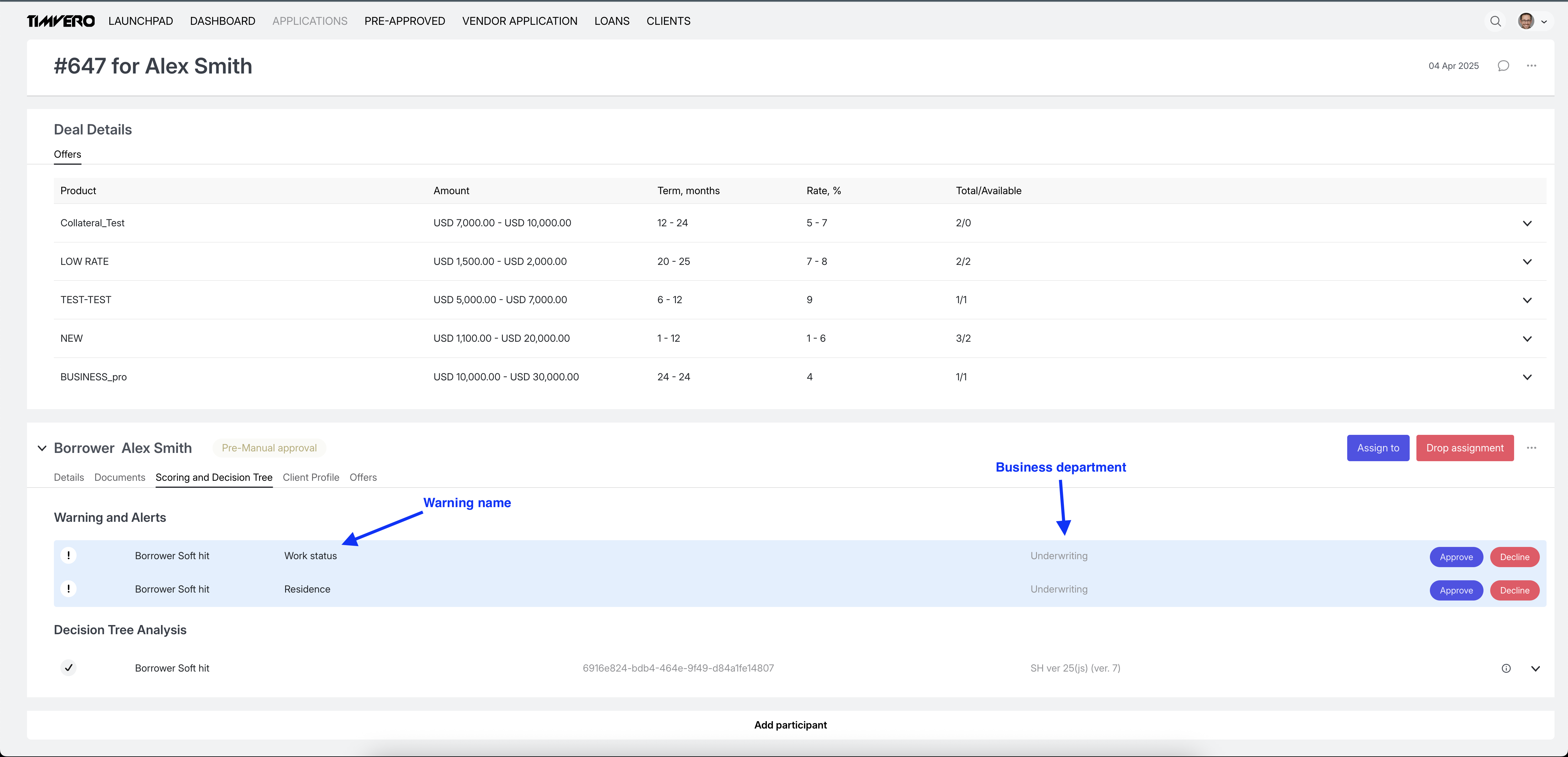Viewport: 1568px width, 757px height.
Task: Expand the BUSINESS_pro offer row
Action: click(1527, 377)
